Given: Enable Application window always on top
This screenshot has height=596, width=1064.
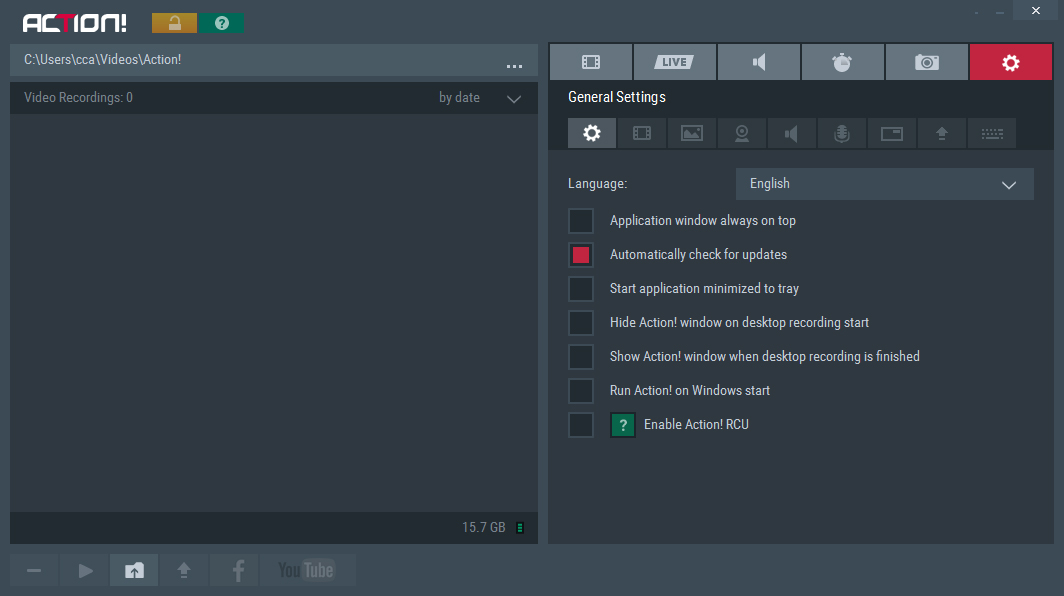Looking at the screenshot, I should coord(581,221).
